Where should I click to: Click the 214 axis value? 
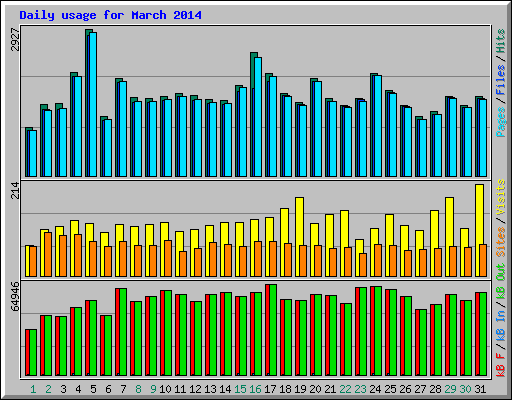click(15, 191)
